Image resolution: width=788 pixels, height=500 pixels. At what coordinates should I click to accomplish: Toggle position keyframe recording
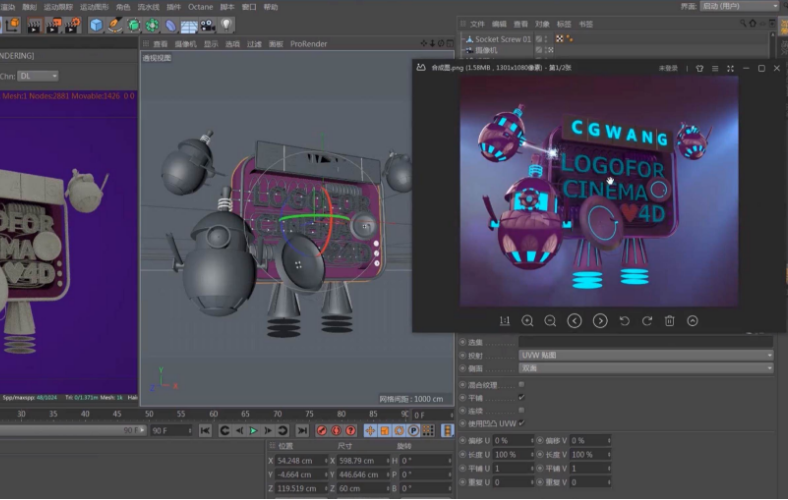pos(370,431)
